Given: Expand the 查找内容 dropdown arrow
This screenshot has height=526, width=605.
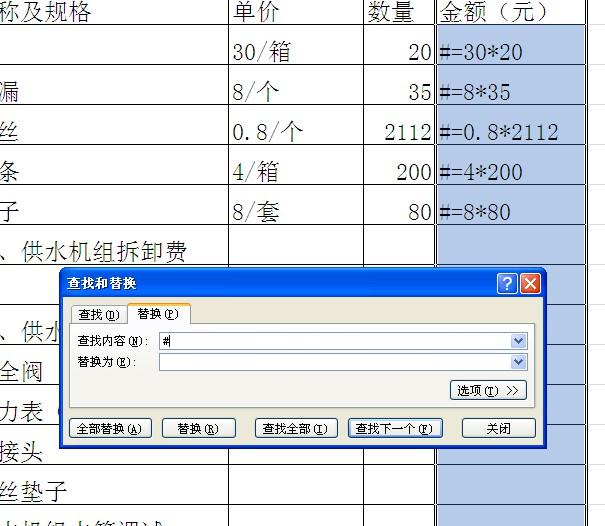Looking at the screenshot, I should 519,341.
